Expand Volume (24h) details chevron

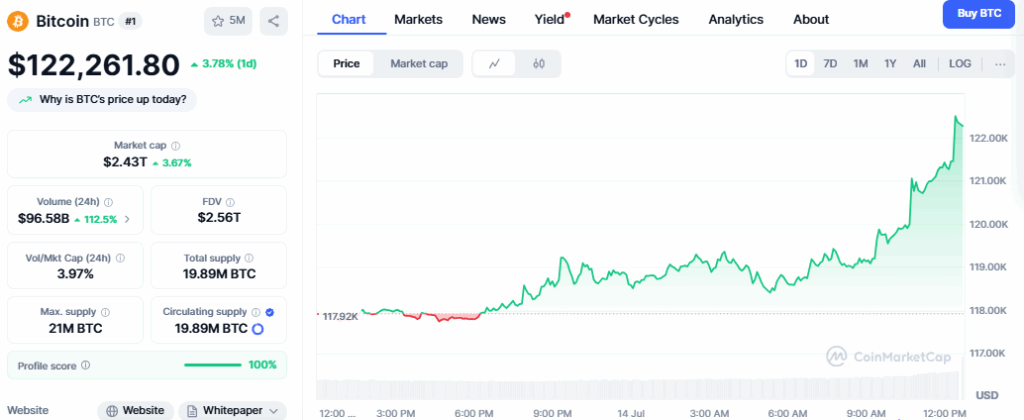click(127, 219)
